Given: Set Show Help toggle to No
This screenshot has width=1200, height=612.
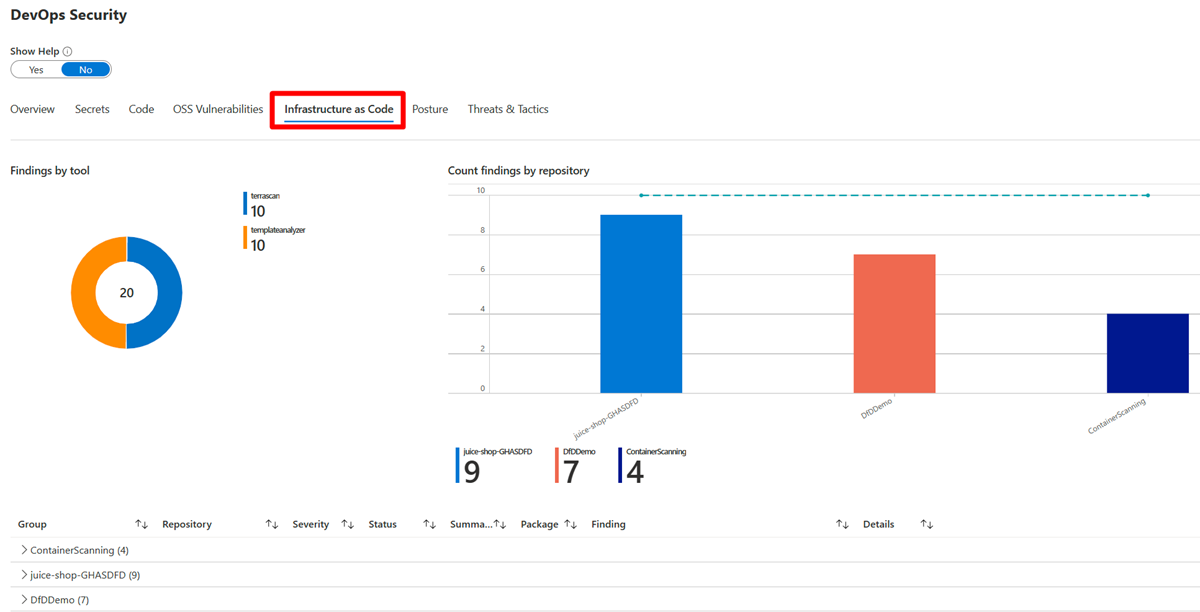Looking at the screenshot, I should click(x=86, y=70).
